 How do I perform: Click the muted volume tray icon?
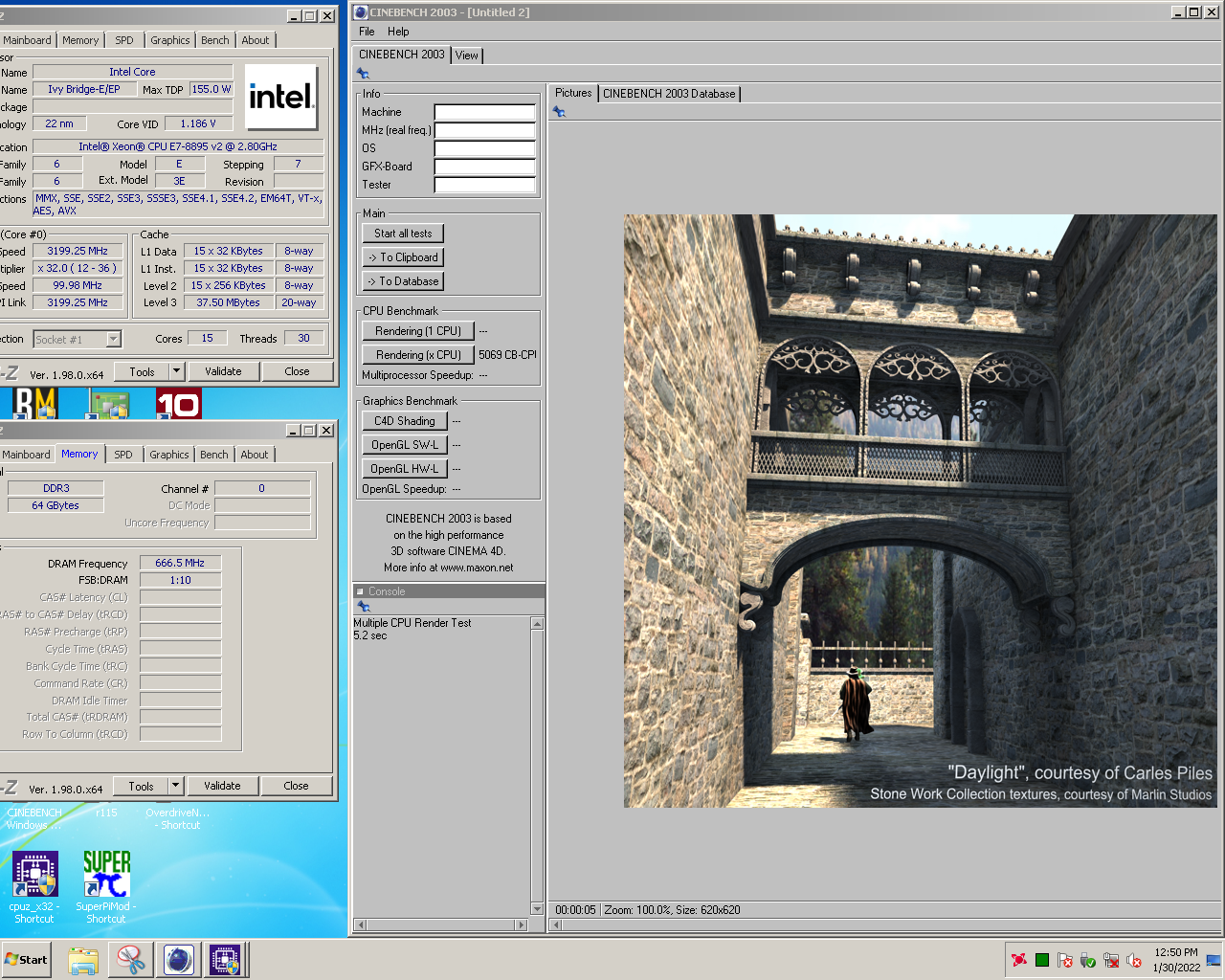point(1134,960)
